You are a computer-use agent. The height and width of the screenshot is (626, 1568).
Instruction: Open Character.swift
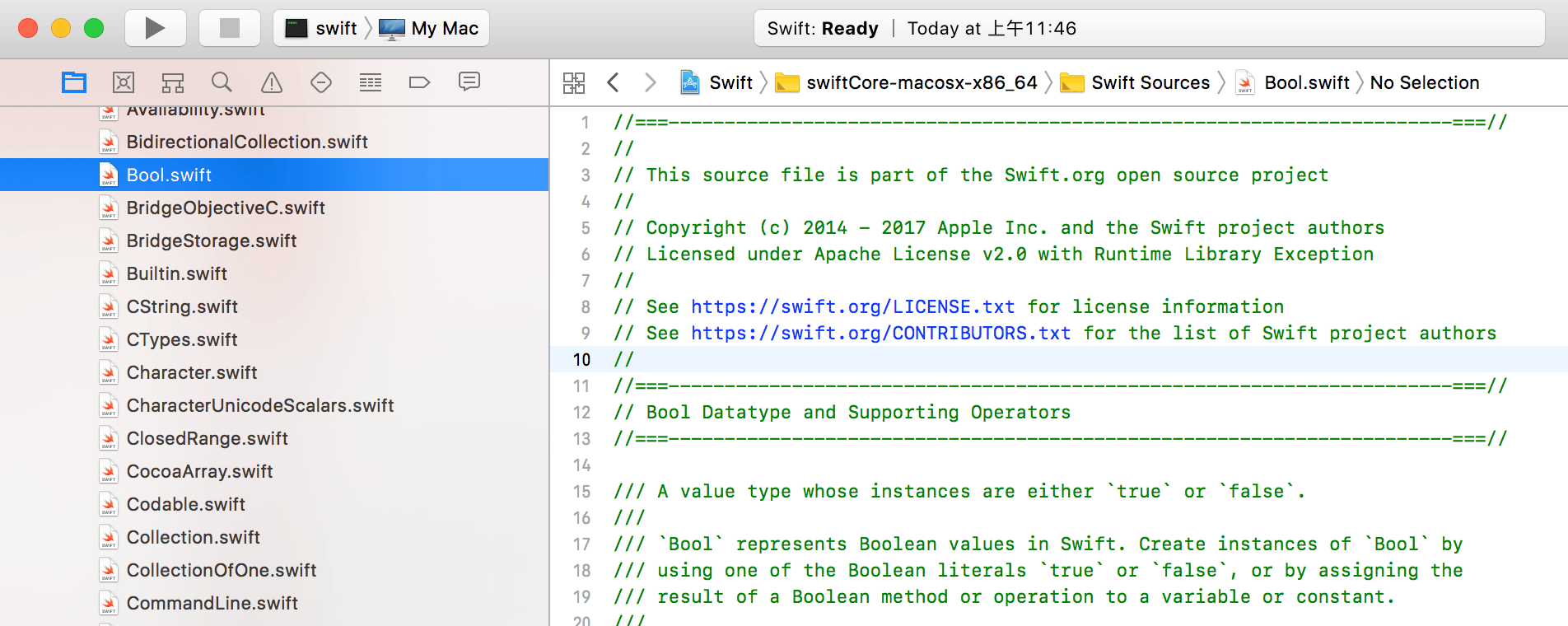[x=274, y=372]
